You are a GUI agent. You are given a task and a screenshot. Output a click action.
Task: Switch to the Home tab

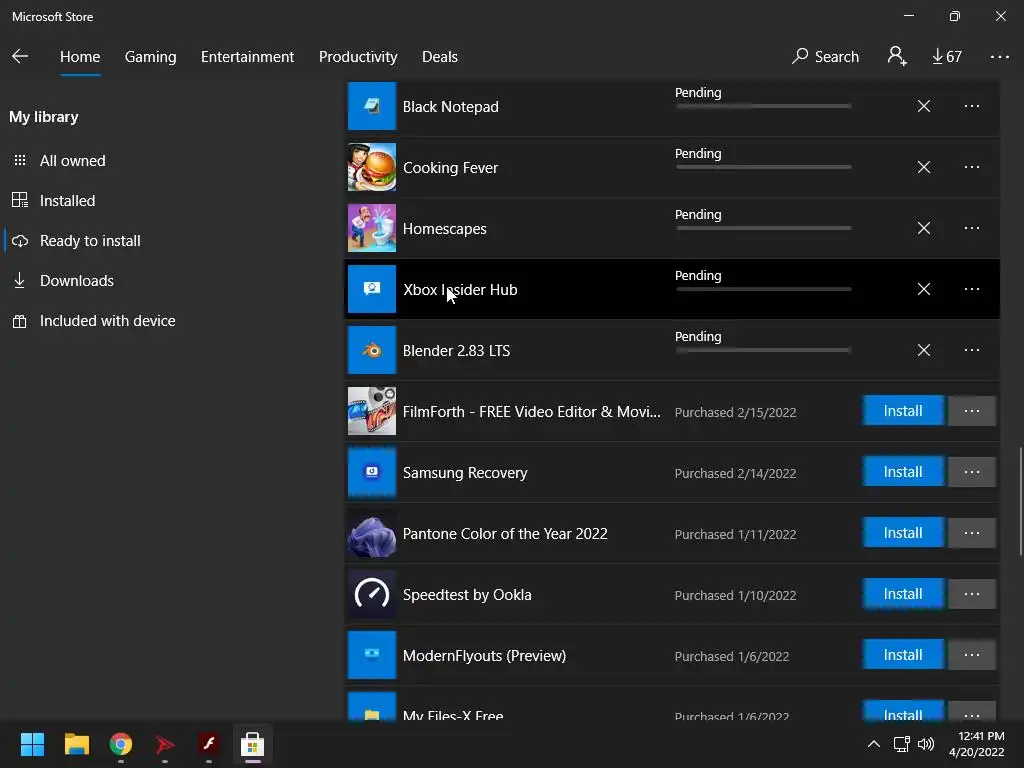[80, 57]
